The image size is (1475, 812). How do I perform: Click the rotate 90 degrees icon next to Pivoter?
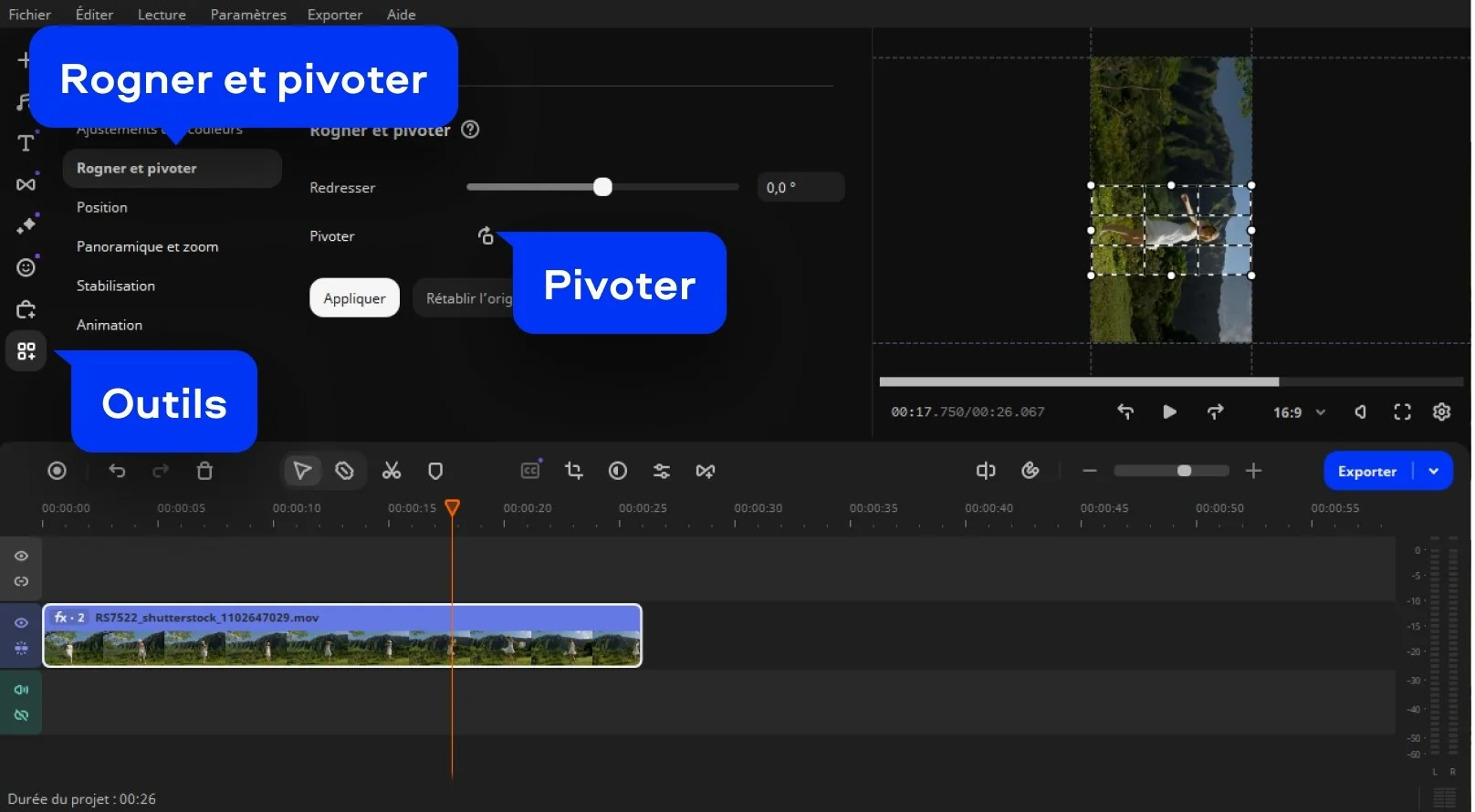[x=486, y=236]
